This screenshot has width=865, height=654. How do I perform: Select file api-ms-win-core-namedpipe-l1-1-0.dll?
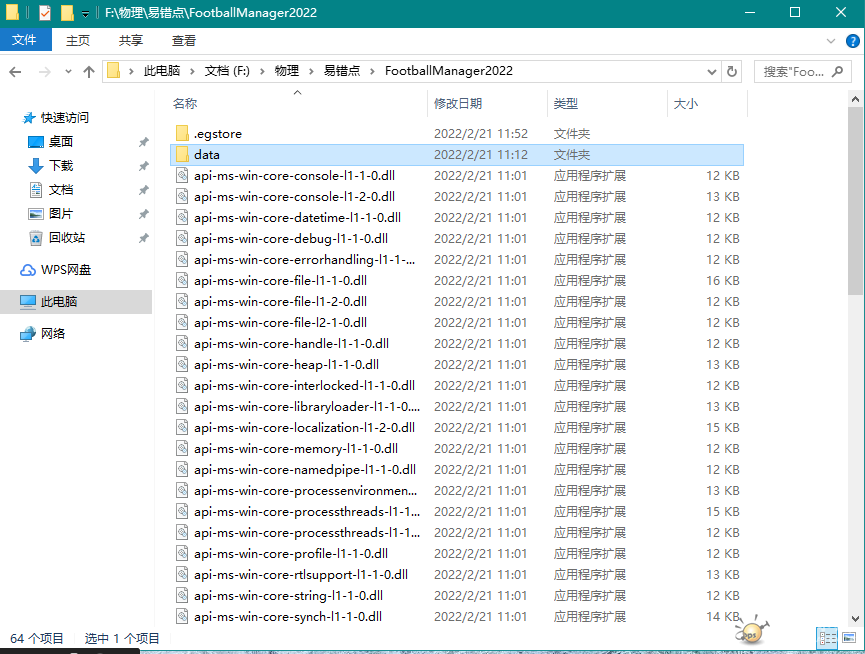457,469
